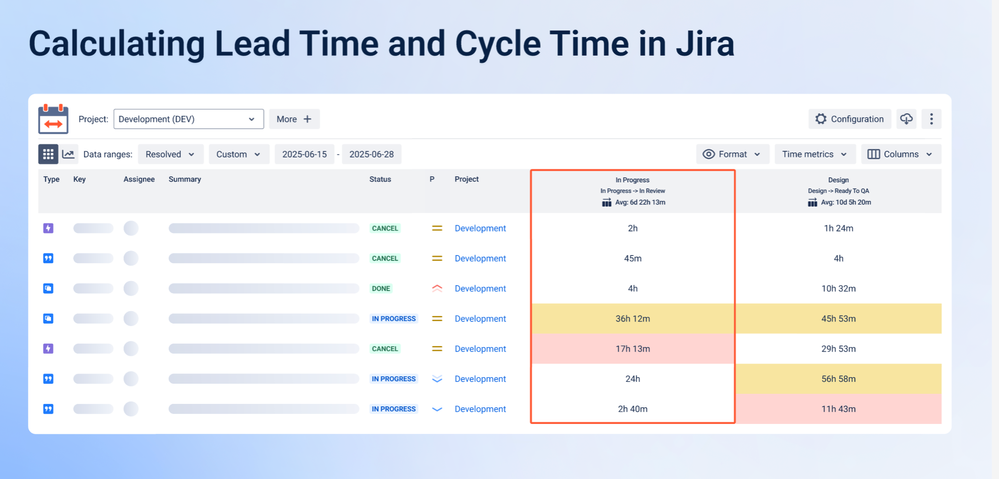Select the 10h 32m Design cell
The height and width of the screenshot is (479, 999).
(838, 289)
